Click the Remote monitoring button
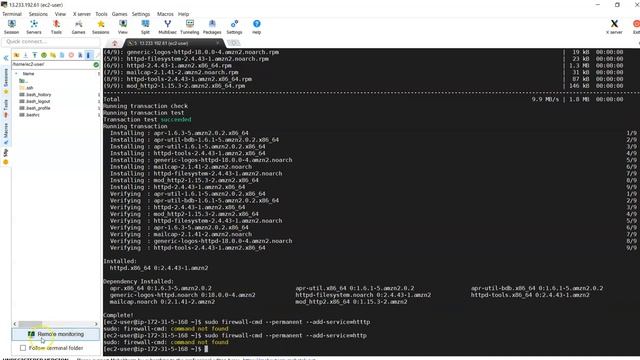Image resolution: width=640 pixels, height=360 pixels. pos(56,334)
